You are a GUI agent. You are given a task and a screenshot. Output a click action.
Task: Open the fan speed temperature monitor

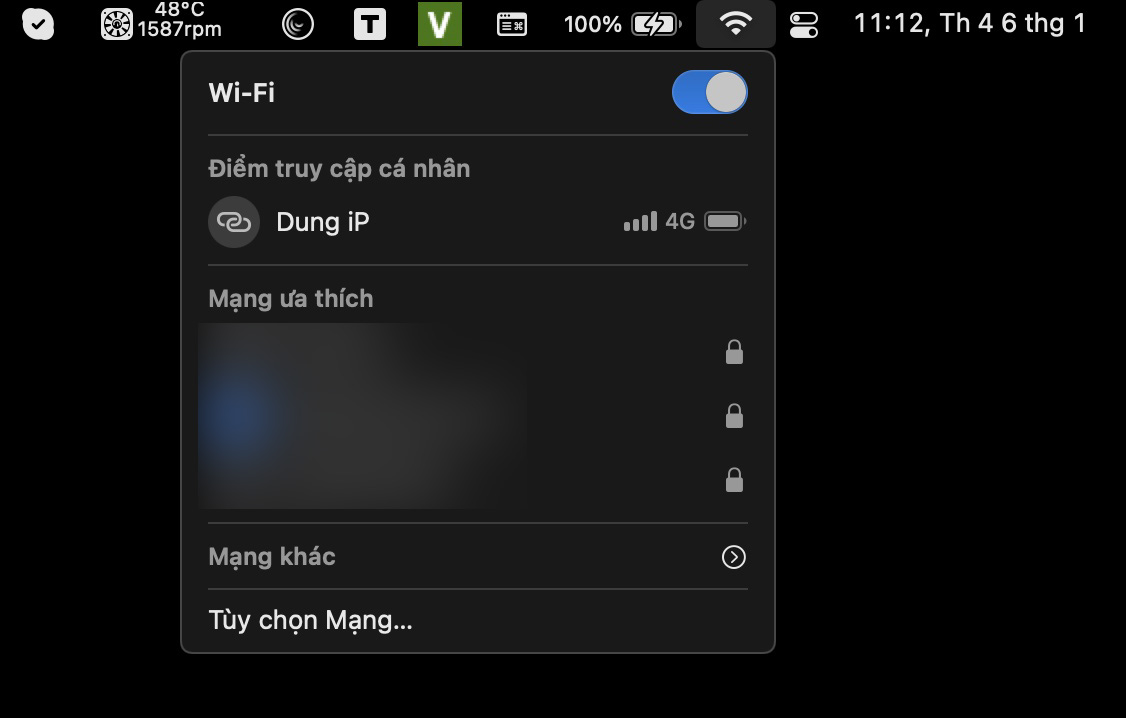[x=161, y=21]
